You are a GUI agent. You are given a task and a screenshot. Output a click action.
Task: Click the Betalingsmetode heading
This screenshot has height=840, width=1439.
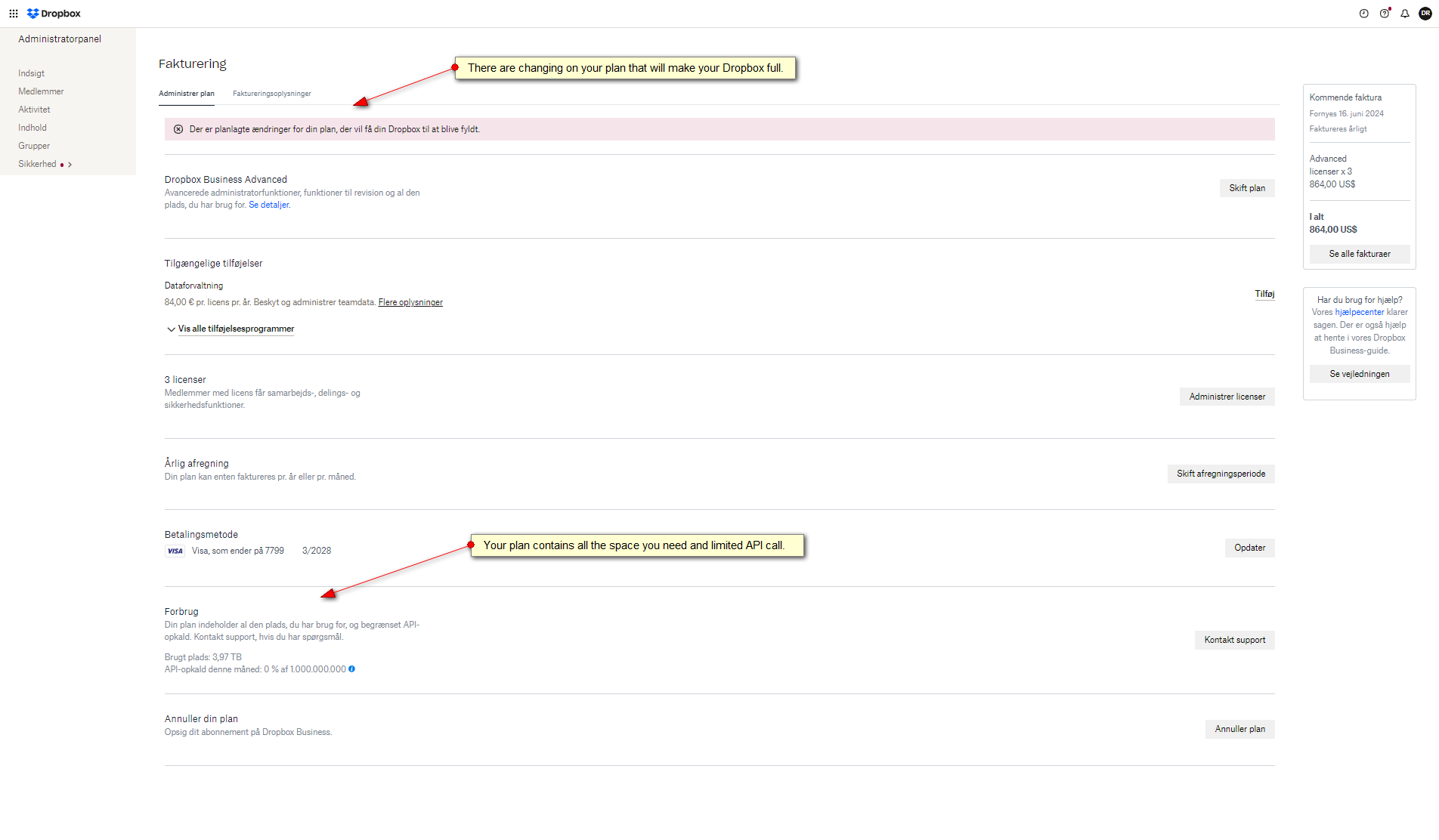[x=201, y=535]
